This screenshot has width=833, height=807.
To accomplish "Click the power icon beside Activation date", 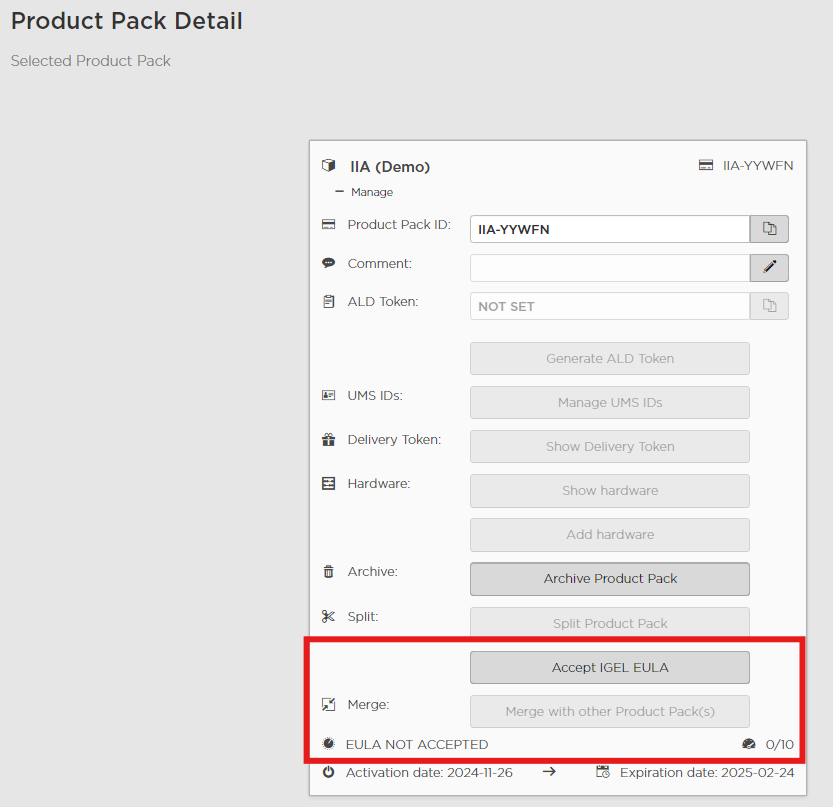I will [329, 772].
